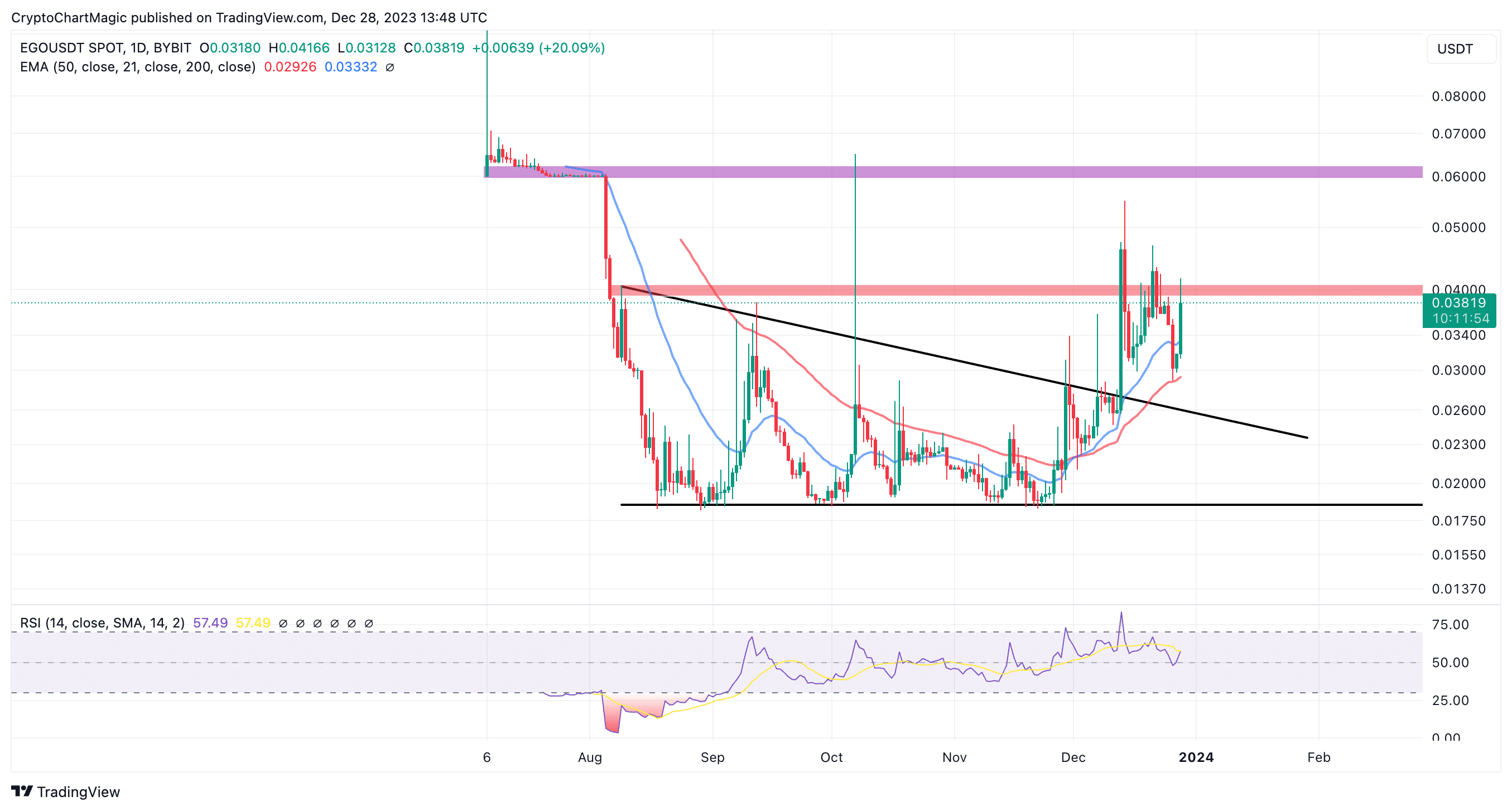Click the 0.05000 price axis label
The width and height of the screenshot is (1512, 811).
coord(1458,227)
